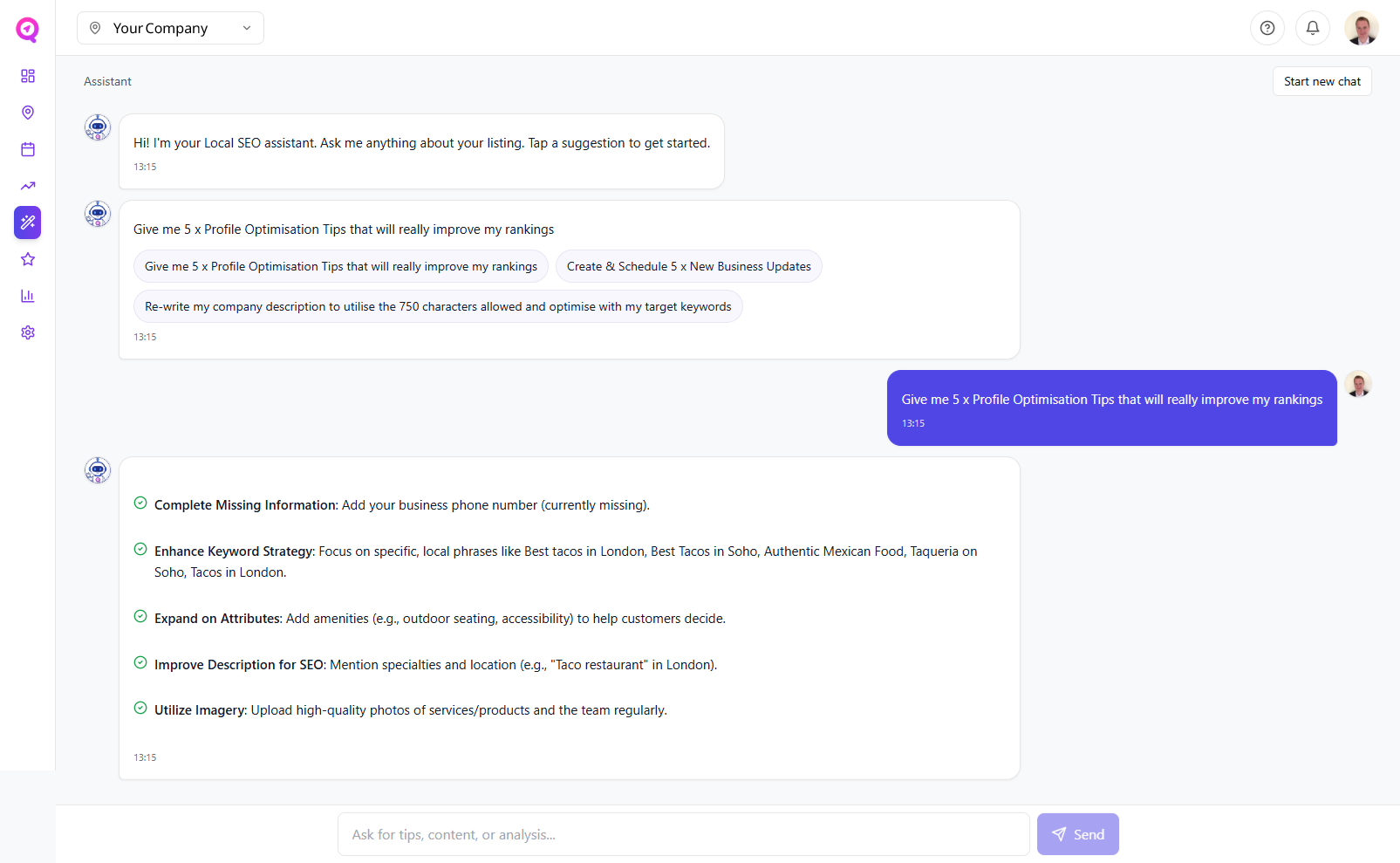This screenshot has height=863, width=1400.
Task: Choose the Re-write my company description suggestion
Action: pyautogui.click(x=437, y=306)
